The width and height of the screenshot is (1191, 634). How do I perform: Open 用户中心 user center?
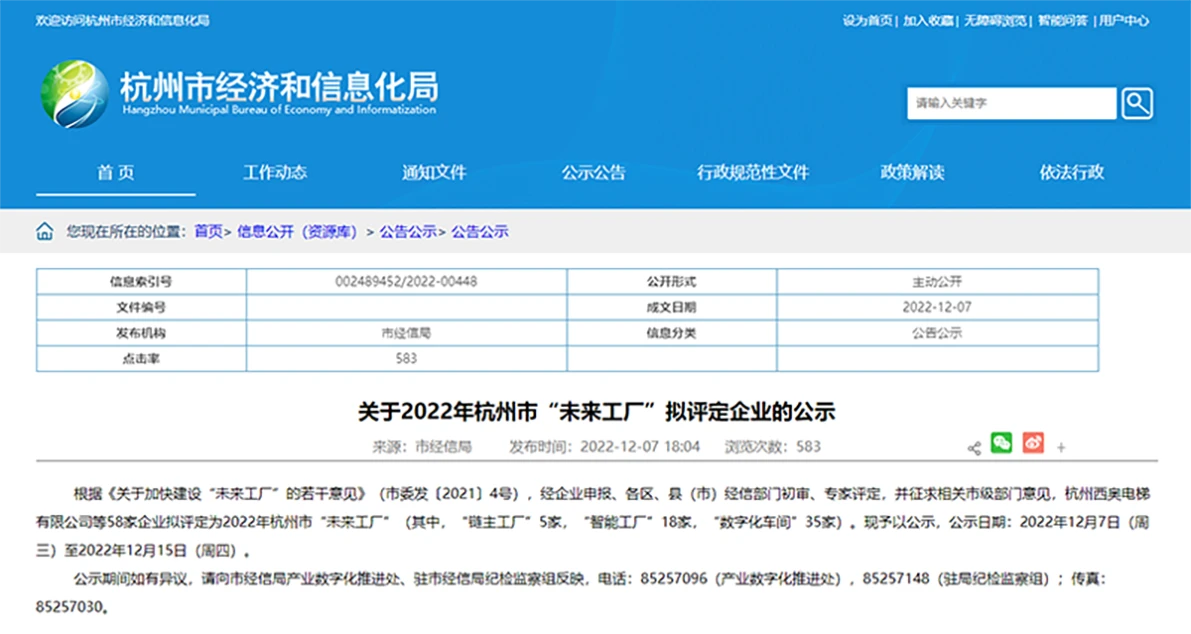coord(1125,19)
